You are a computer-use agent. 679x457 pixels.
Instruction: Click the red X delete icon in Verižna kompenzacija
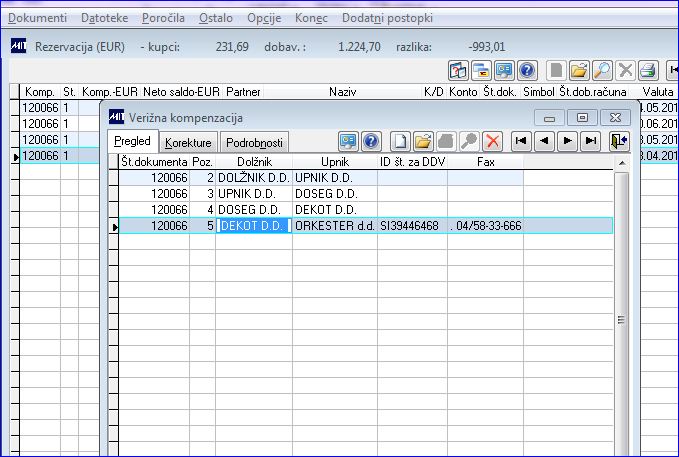click(492, 141)
